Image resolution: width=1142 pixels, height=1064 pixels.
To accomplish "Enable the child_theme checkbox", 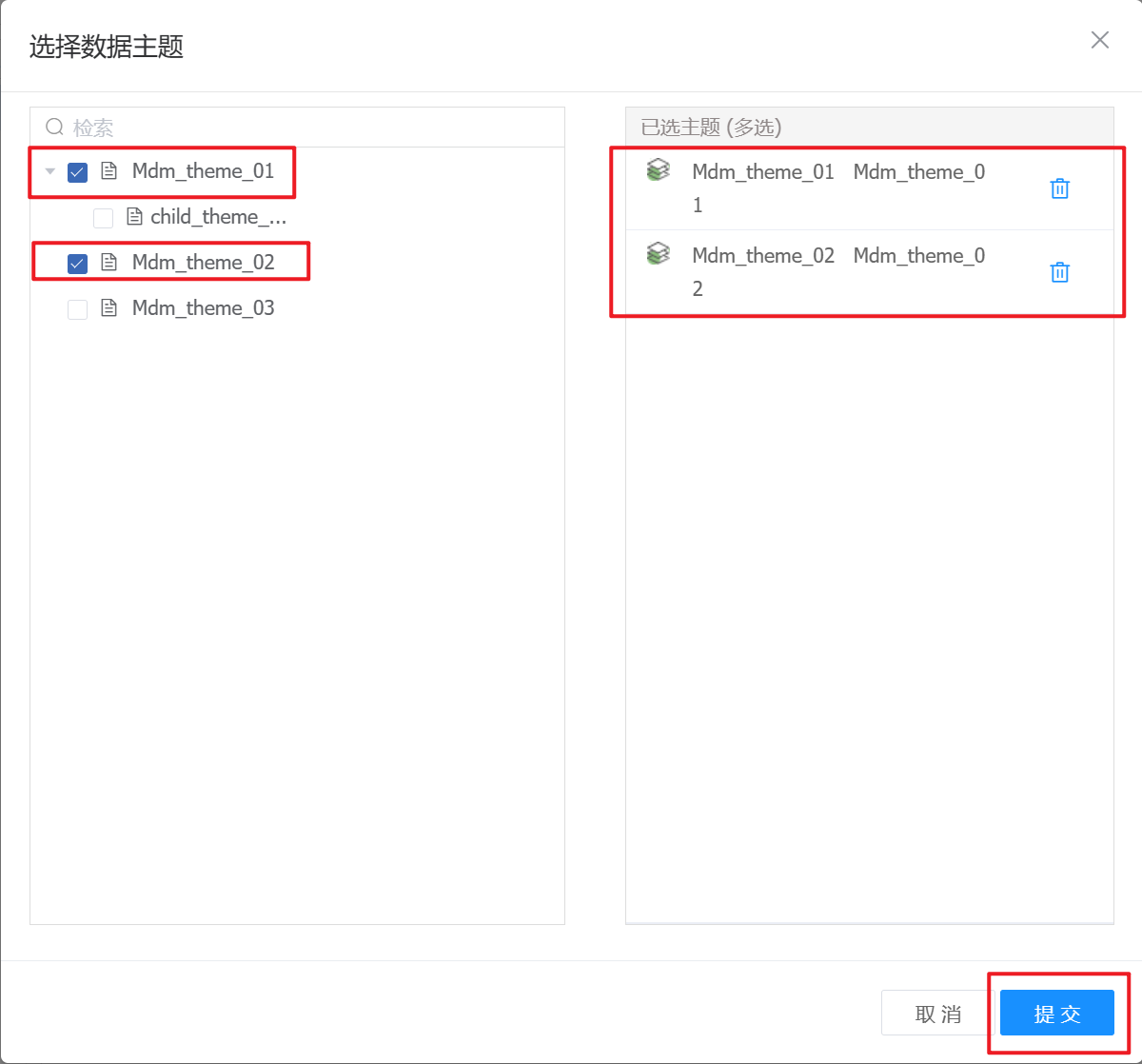I will (x=103, y=218).
